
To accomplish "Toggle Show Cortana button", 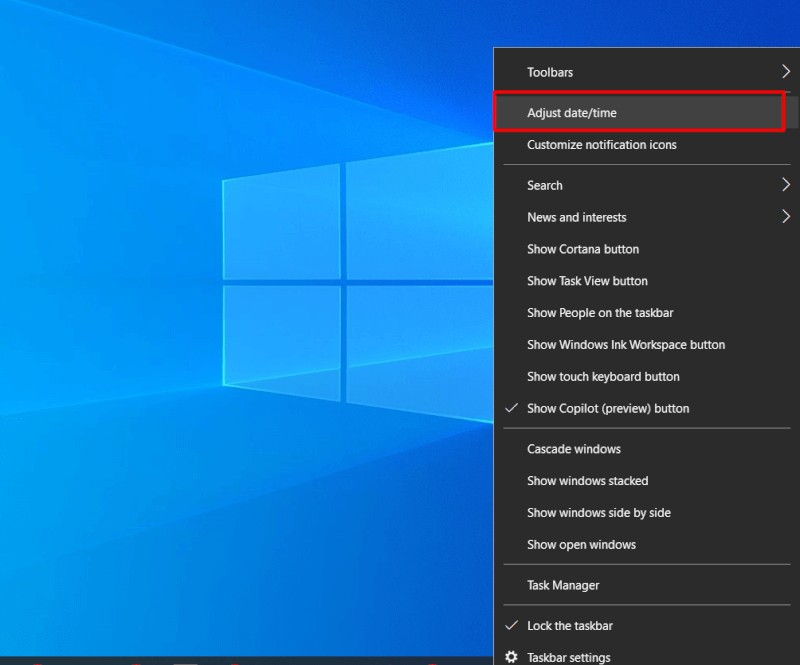I will coord(646,249).
